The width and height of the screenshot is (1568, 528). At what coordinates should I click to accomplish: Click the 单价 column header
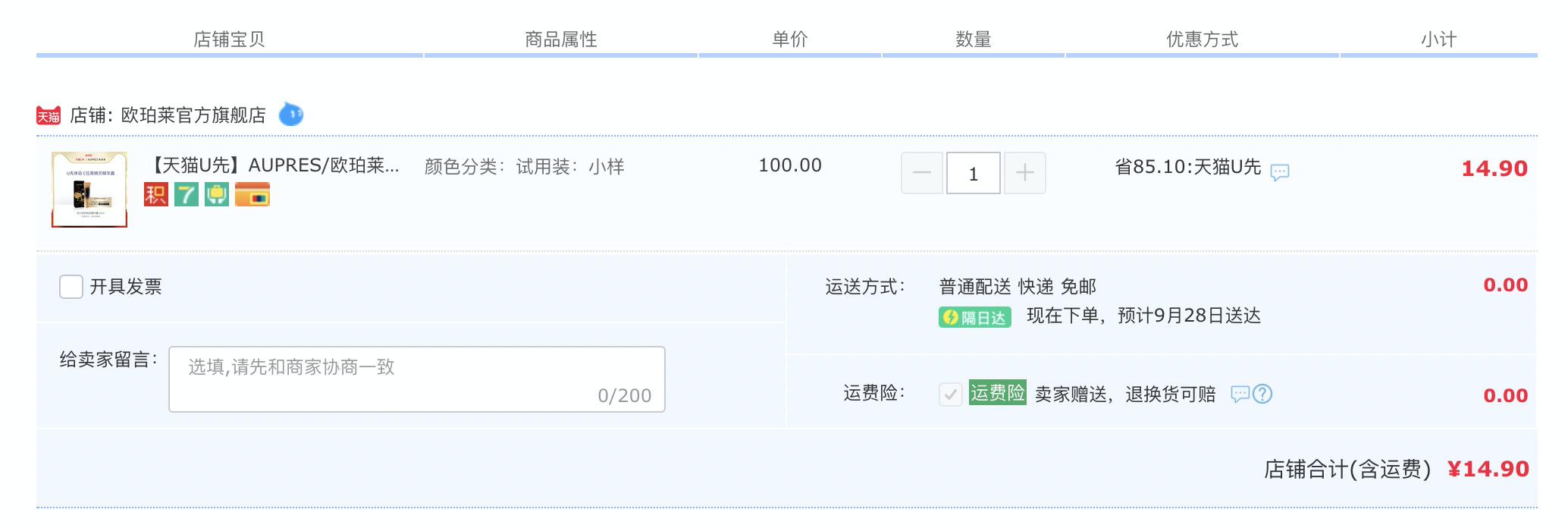coord(790,39)
